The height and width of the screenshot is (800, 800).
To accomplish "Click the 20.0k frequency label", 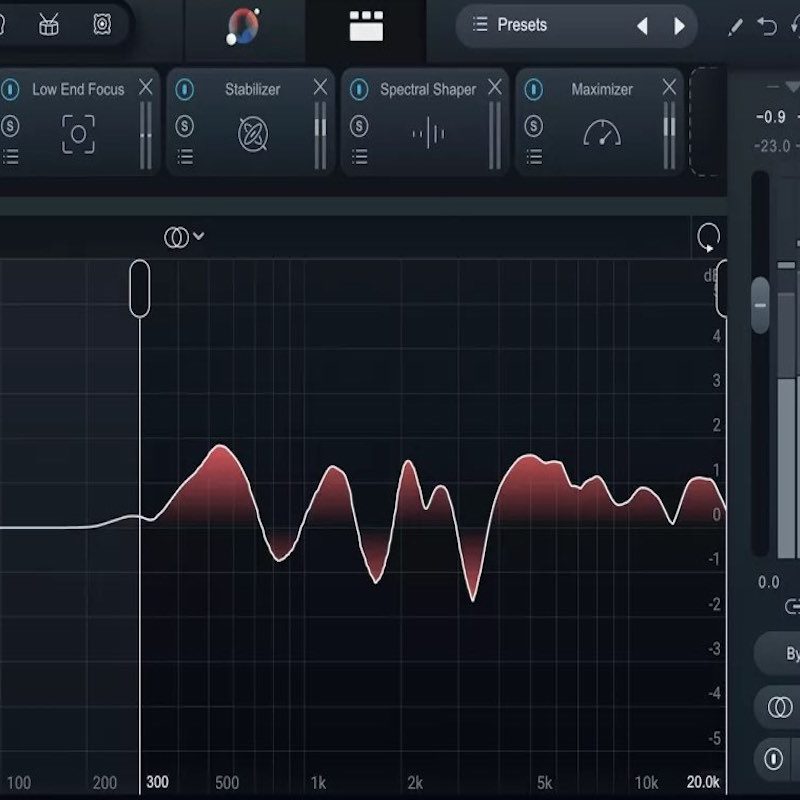I will (703, 782).
